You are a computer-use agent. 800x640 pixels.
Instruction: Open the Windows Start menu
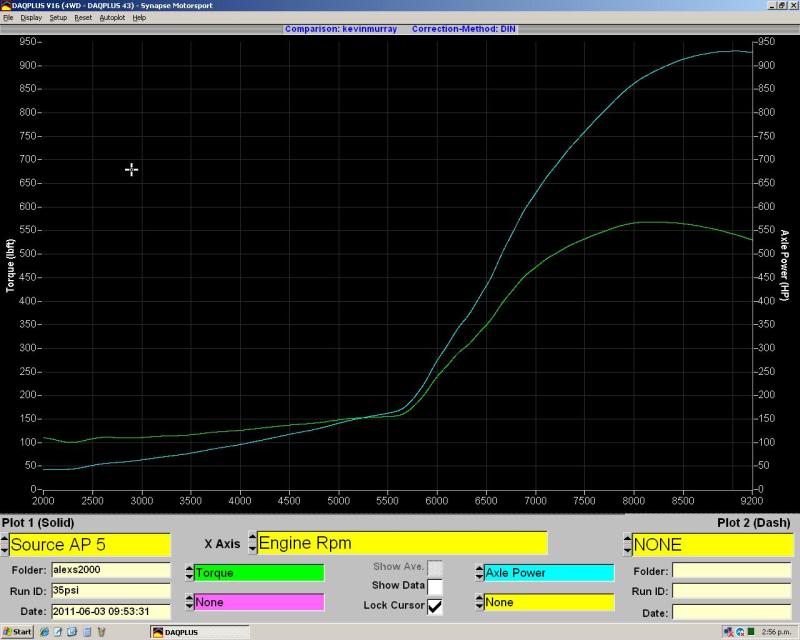point(17,632)
